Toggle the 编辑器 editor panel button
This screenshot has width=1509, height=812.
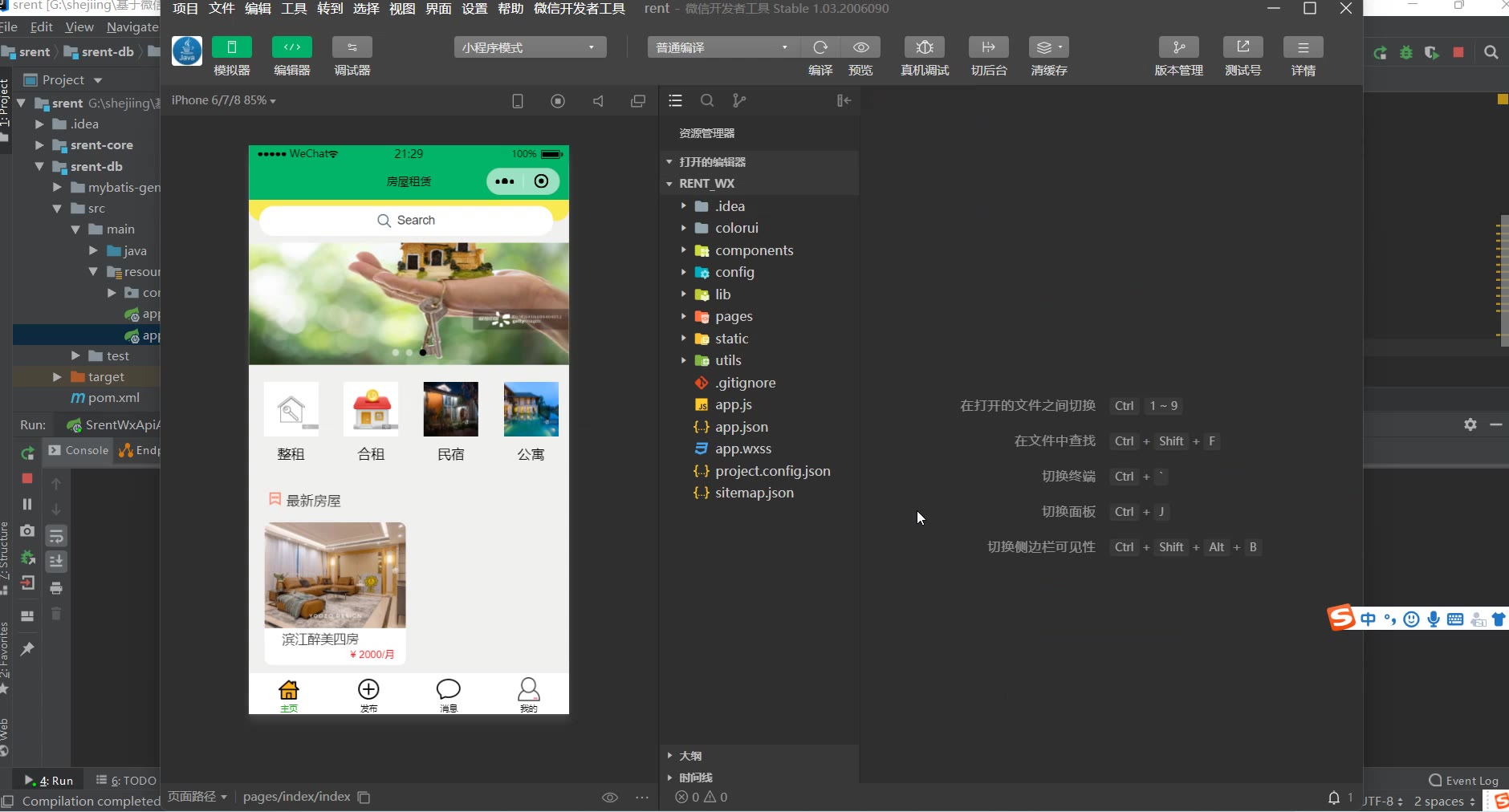point(291,47)
